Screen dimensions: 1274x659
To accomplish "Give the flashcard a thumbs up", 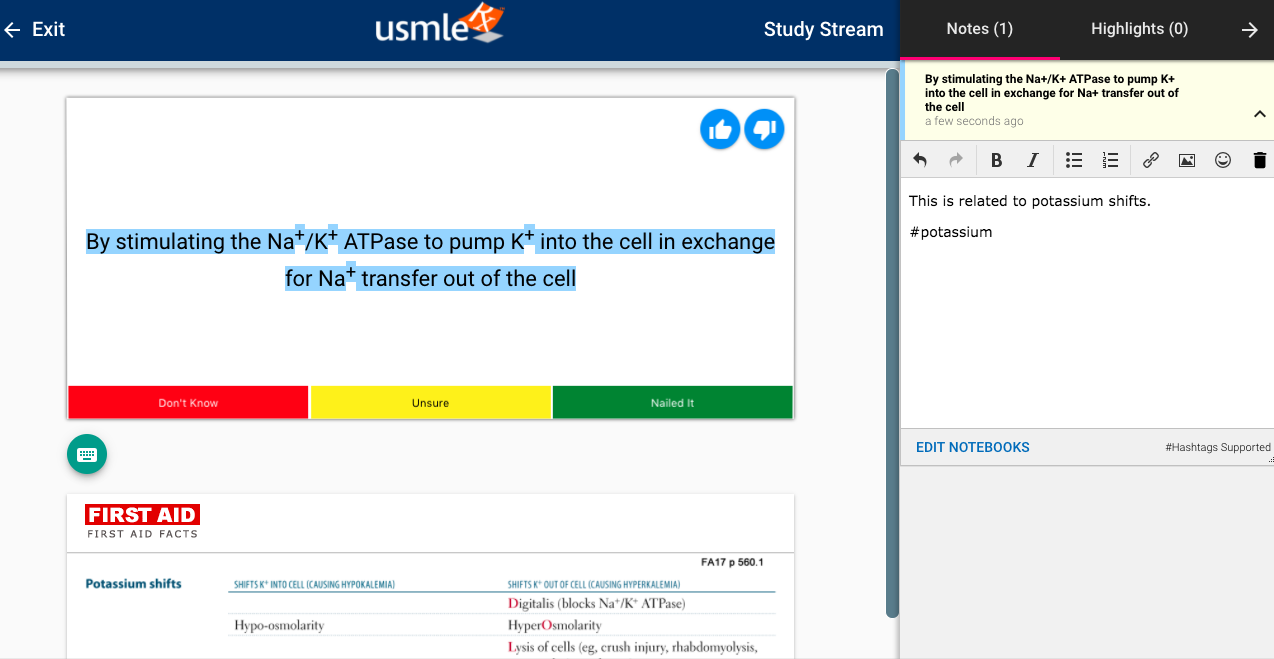I will coord(720,129).
